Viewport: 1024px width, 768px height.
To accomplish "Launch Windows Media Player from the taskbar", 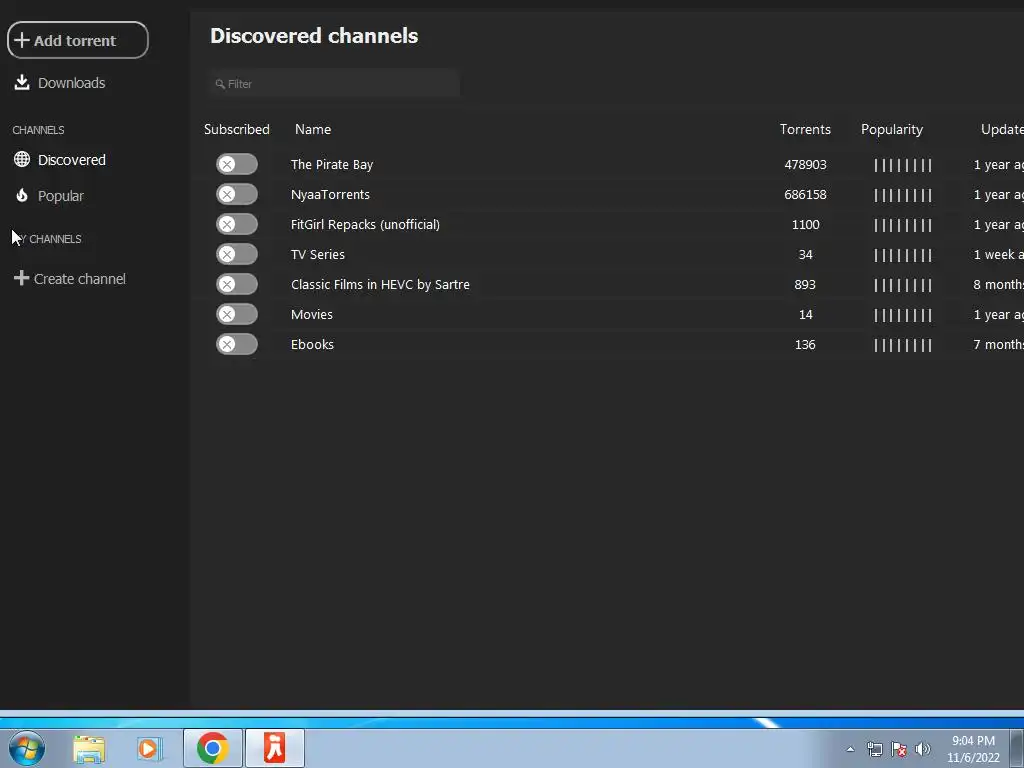I will tap(148, 749).
